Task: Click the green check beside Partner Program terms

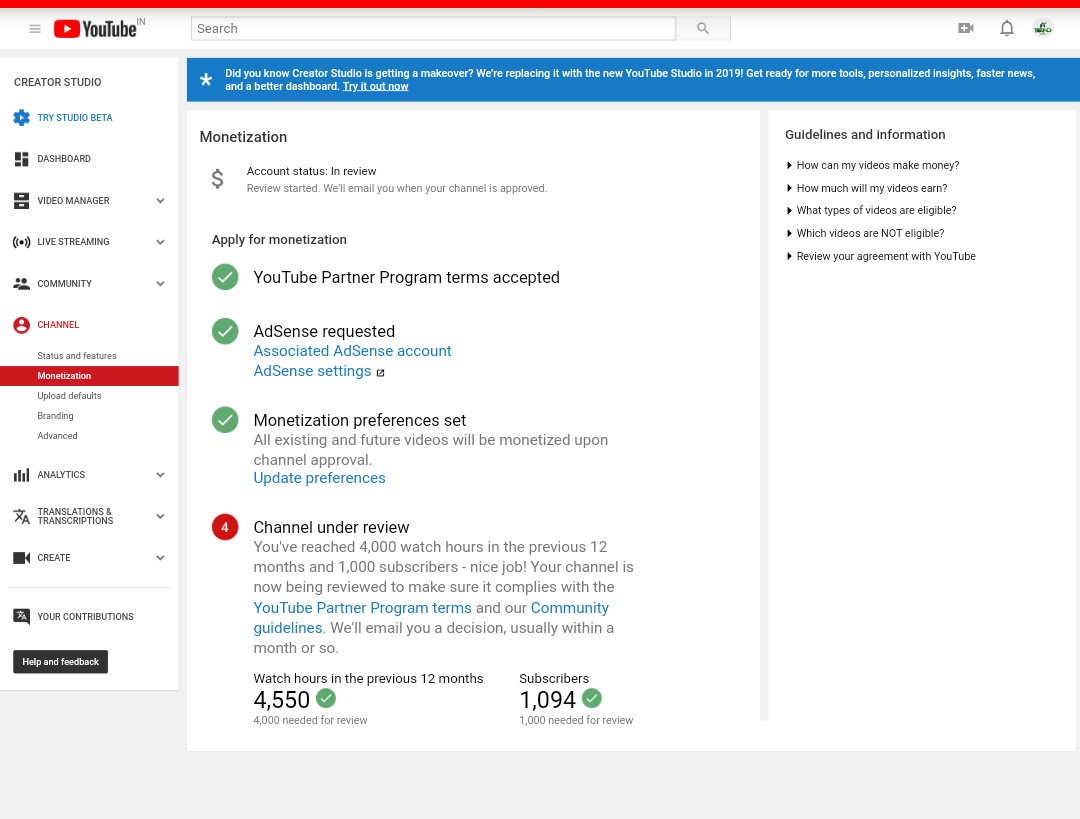Action: pos(225,277)
